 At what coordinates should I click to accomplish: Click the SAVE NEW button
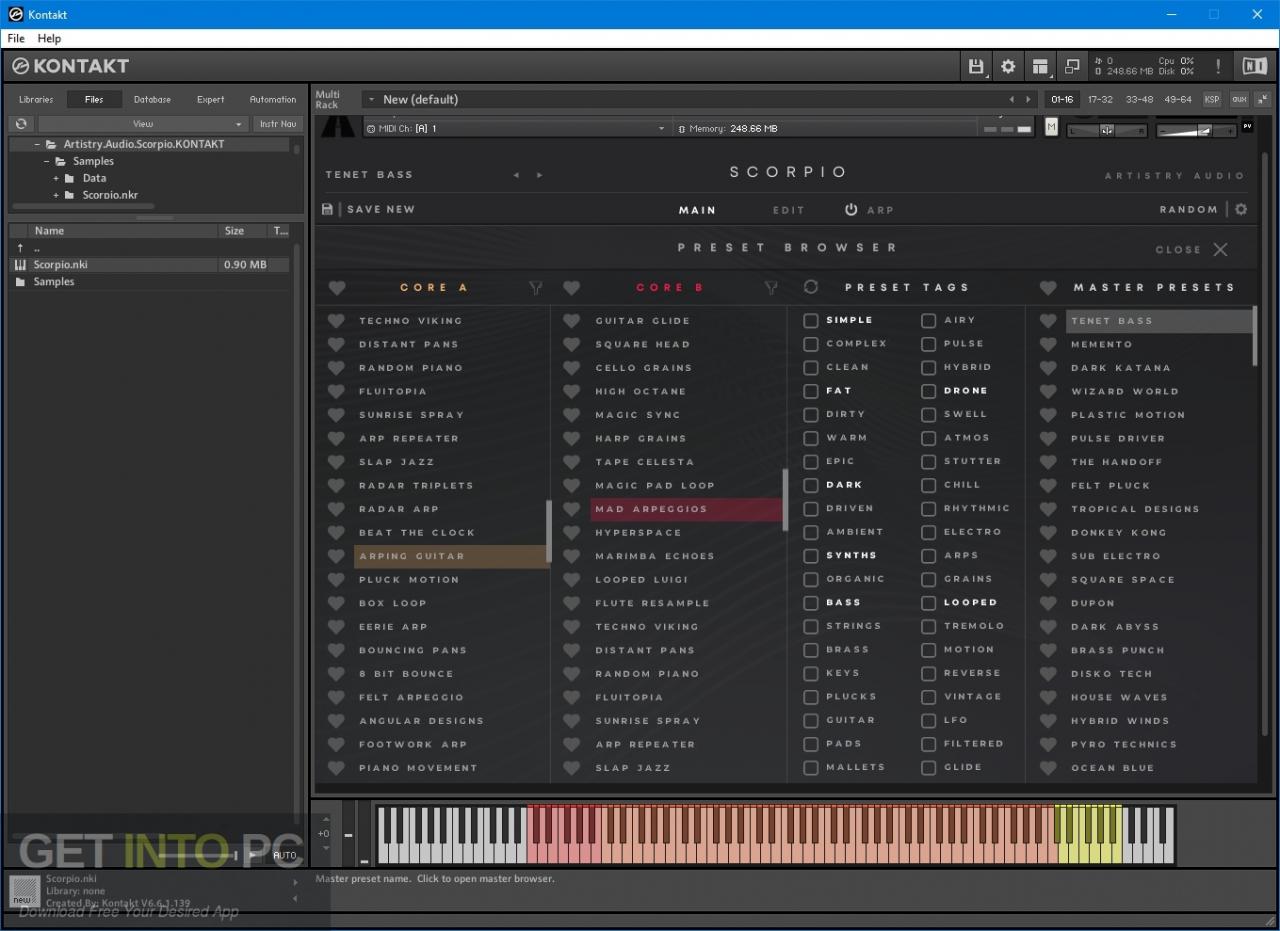381,209
